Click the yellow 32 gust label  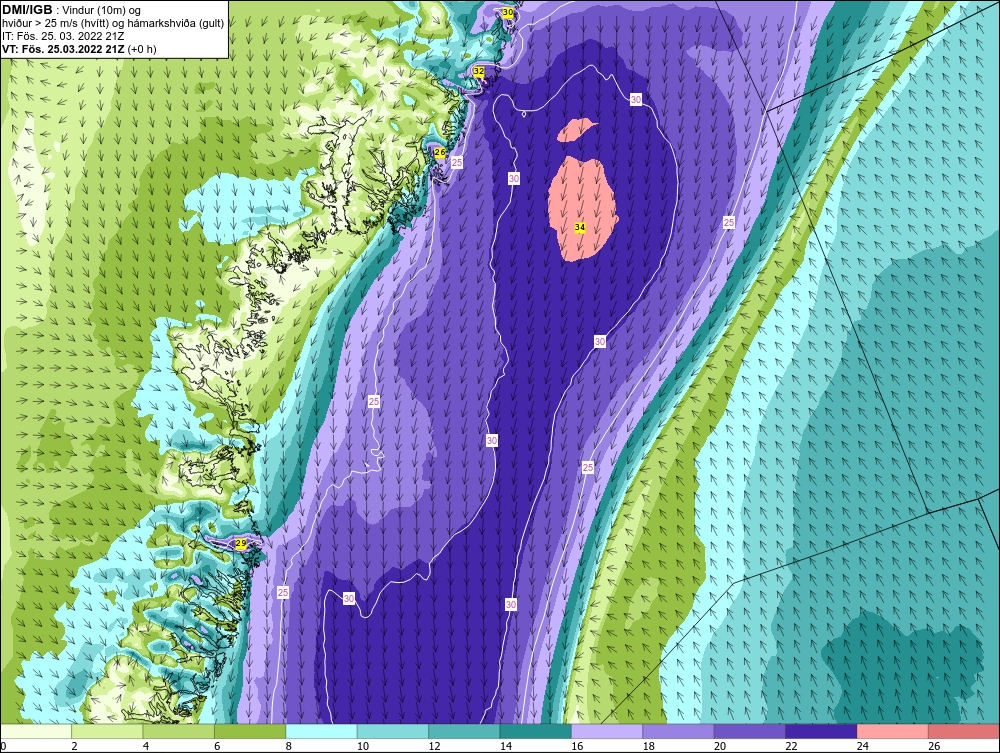tap(479, 71)
